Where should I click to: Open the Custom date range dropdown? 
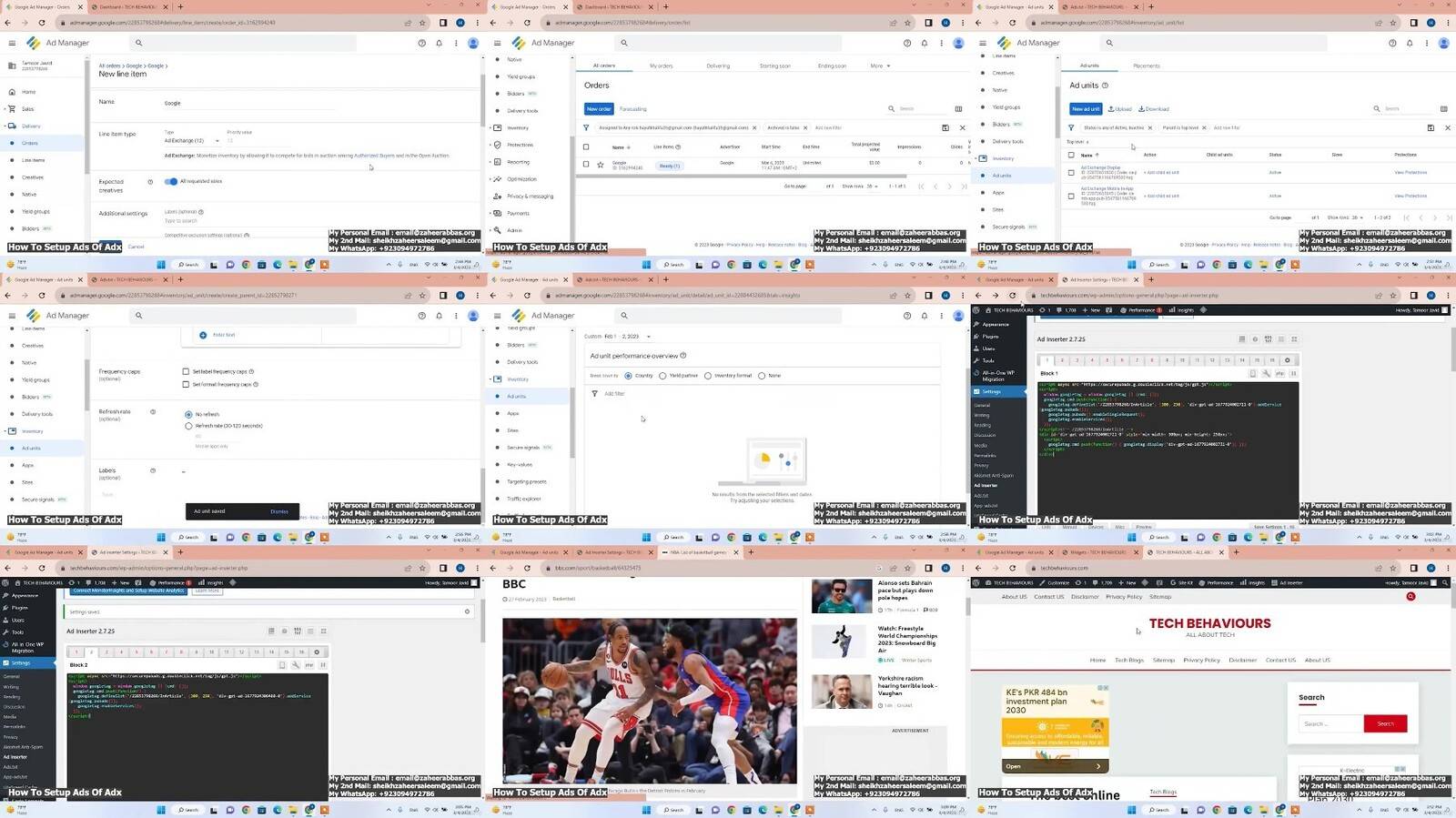pos(618,337)
